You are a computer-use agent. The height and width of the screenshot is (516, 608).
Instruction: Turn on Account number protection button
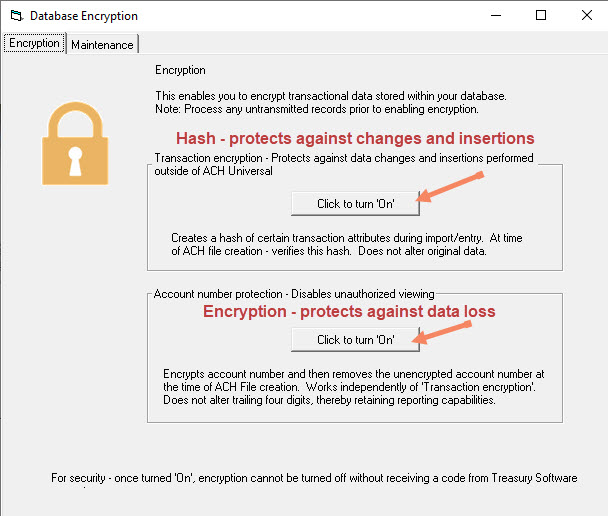tap(355, 340)
